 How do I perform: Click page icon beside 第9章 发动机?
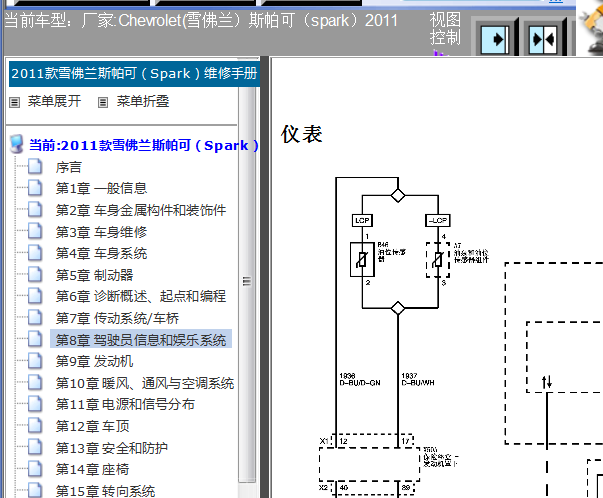pos(35,360)
